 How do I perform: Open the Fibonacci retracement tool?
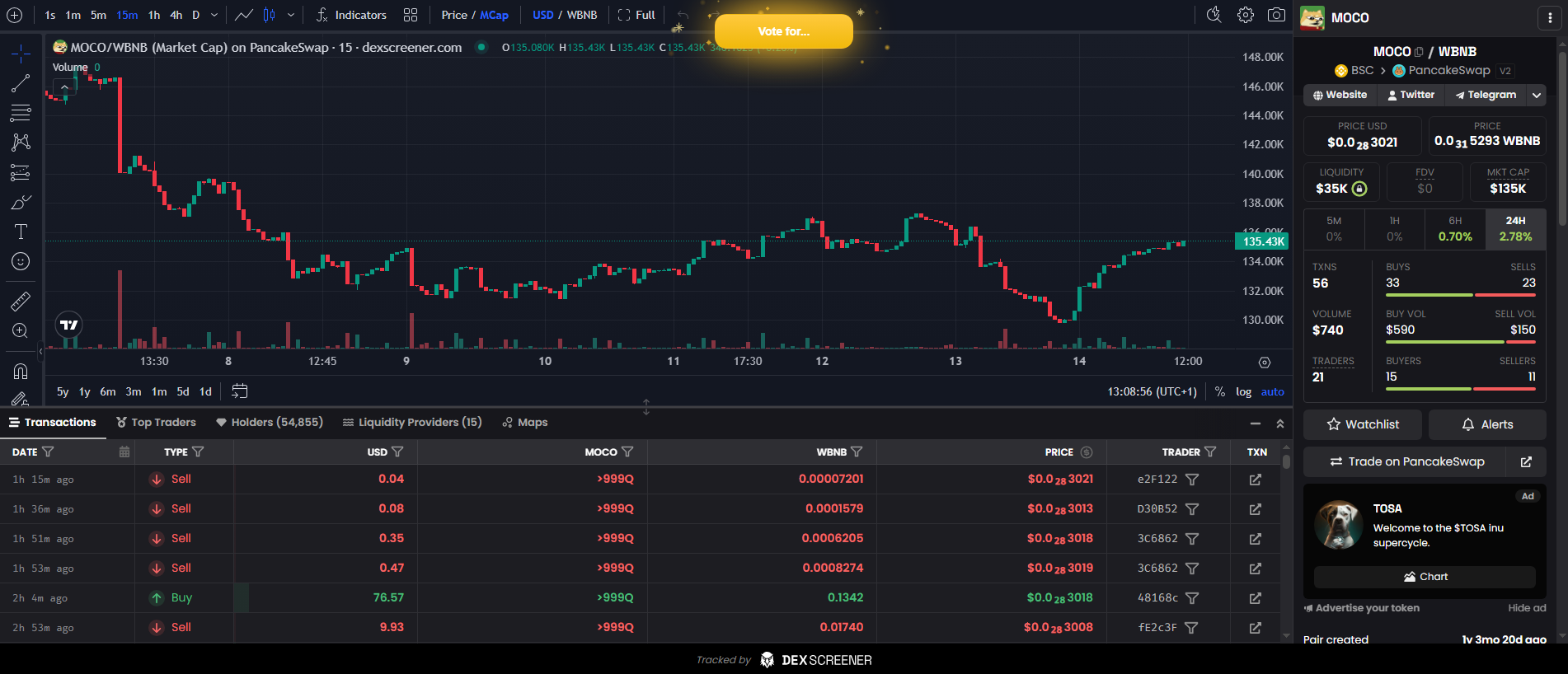point(21,113)
